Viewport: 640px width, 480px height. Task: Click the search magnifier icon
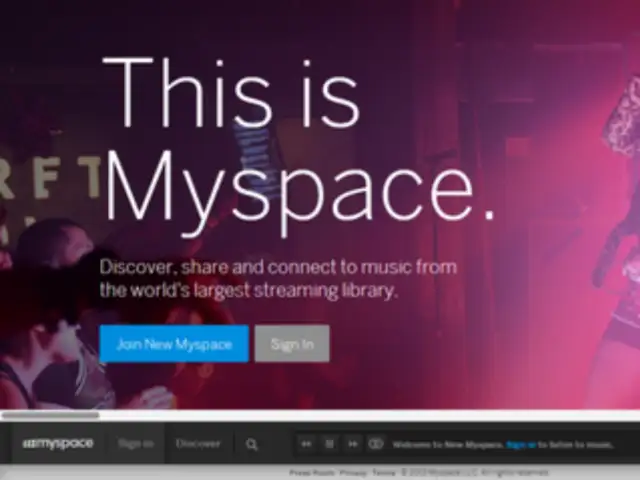pos(251,444)
